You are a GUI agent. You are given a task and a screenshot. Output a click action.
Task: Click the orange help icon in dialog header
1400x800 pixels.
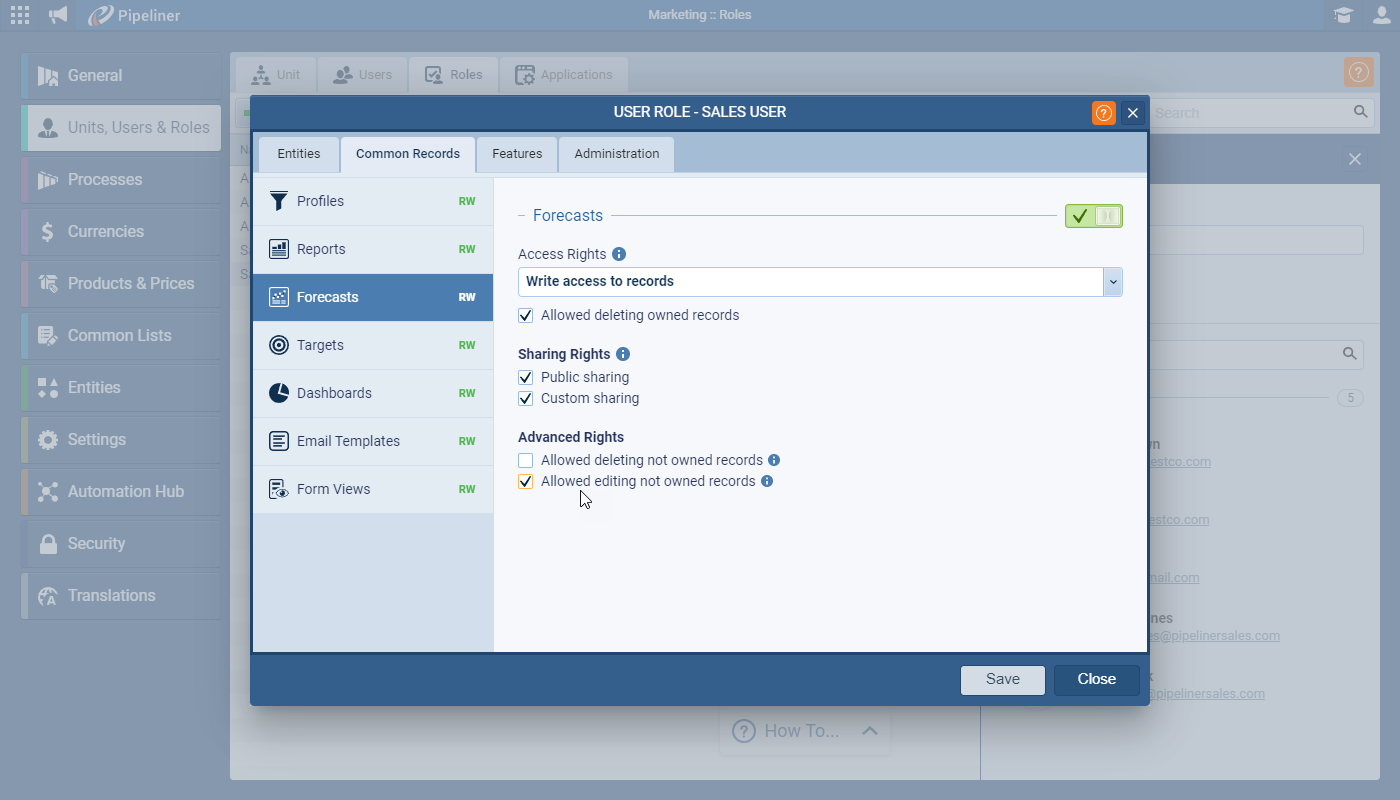tap(1103, 113)
